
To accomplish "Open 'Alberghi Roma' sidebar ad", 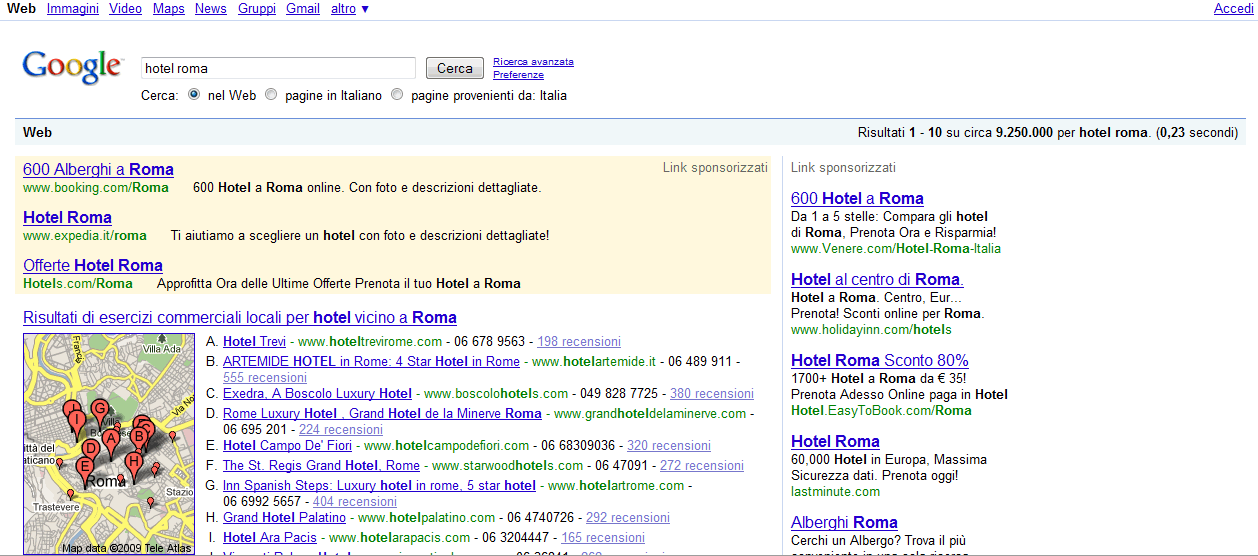I will click(844, 523).
